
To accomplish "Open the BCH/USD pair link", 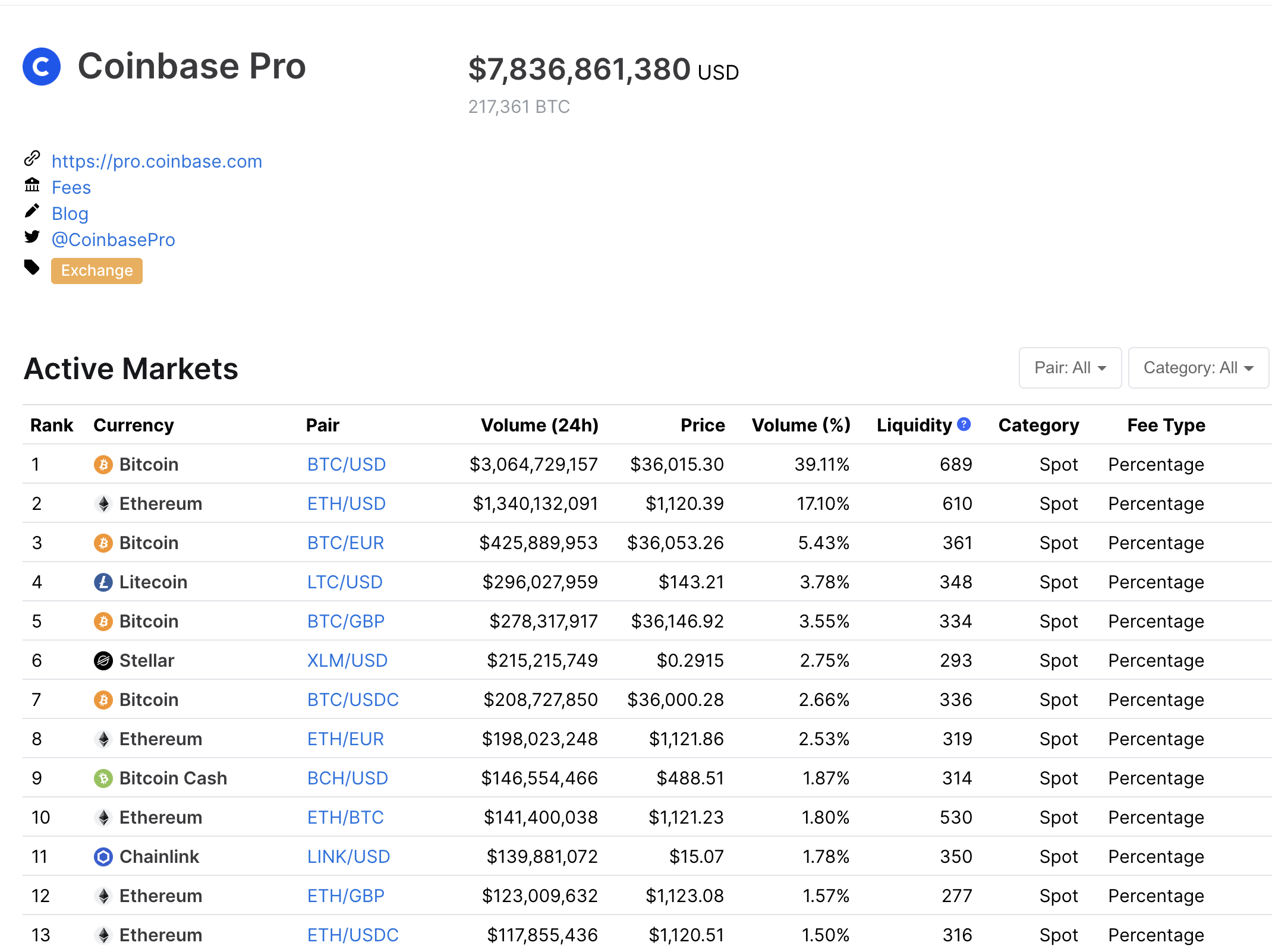I will [x=348, y=778].
